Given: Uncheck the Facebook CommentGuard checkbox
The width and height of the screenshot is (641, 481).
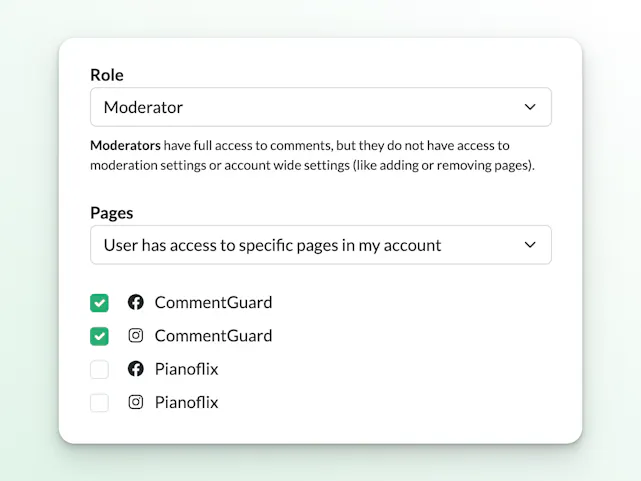Looking at the screenshot, I should (100, 303).
